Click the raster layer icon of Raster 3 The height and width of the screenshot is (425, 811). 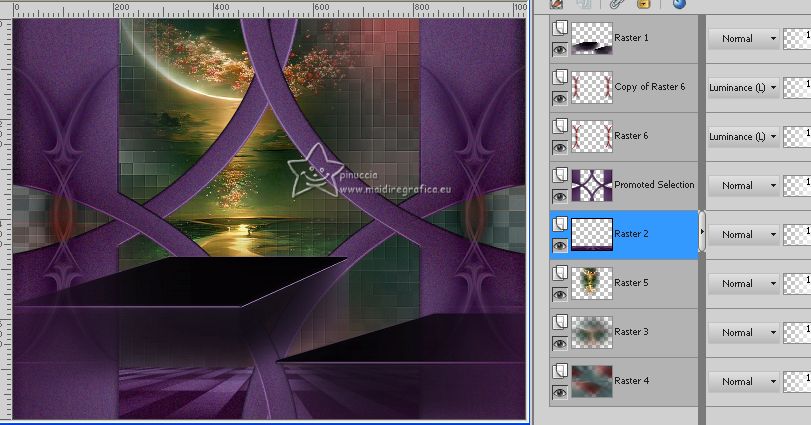[560, 323]
